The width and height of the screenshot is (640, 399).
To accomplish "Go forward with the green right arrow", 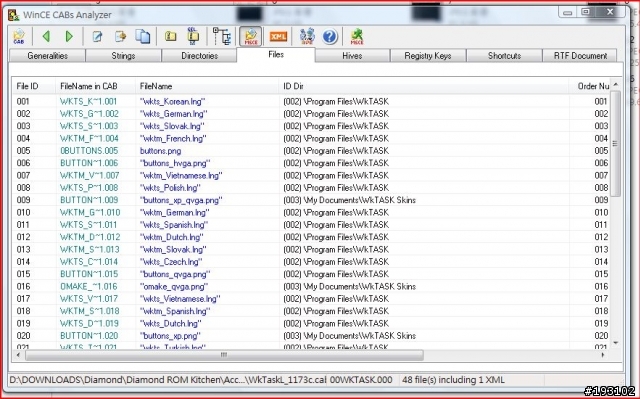I will click(69, 37).
